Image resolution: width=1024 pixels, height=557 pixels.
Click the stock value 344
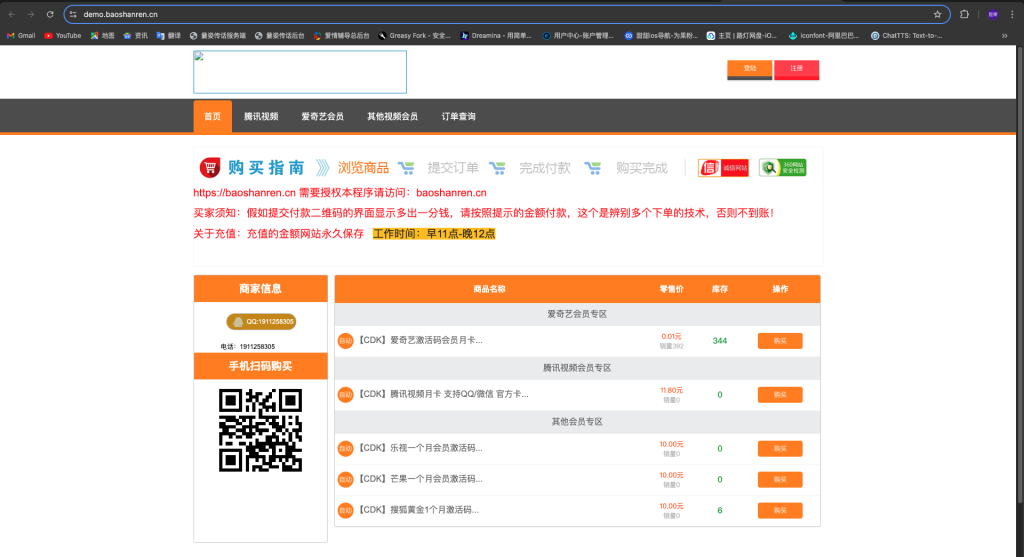pyautogui.click(x=720, y=341)
